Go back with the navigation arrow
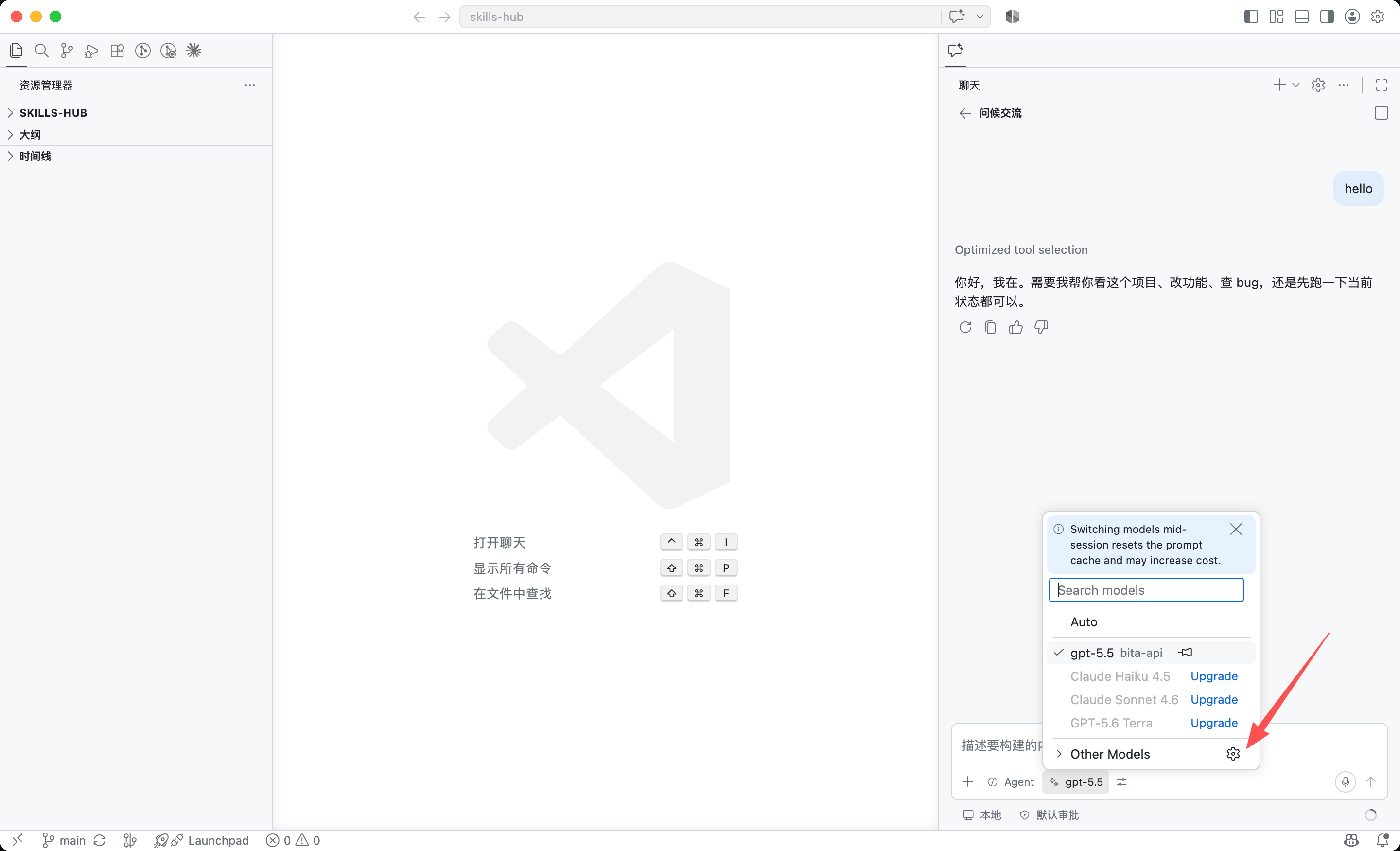This screenshot has width=1400, height=851. [420, 17]
